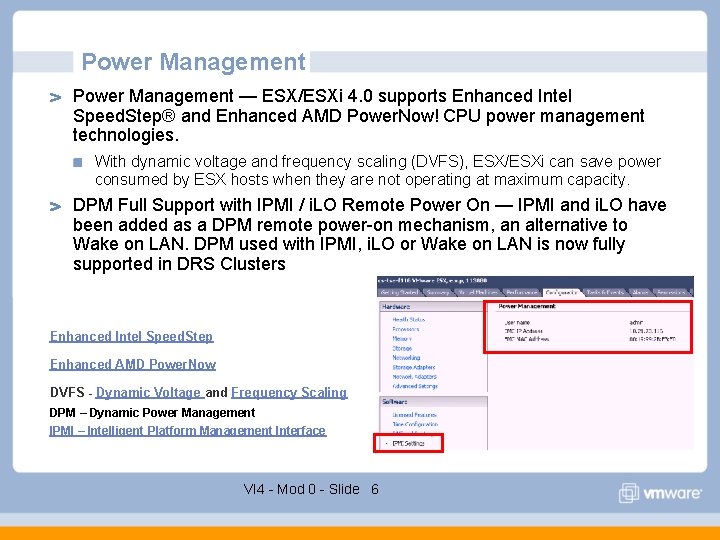Open Memory under Hardware
This screenshot has width=720, height=540.
click(402, 339)
